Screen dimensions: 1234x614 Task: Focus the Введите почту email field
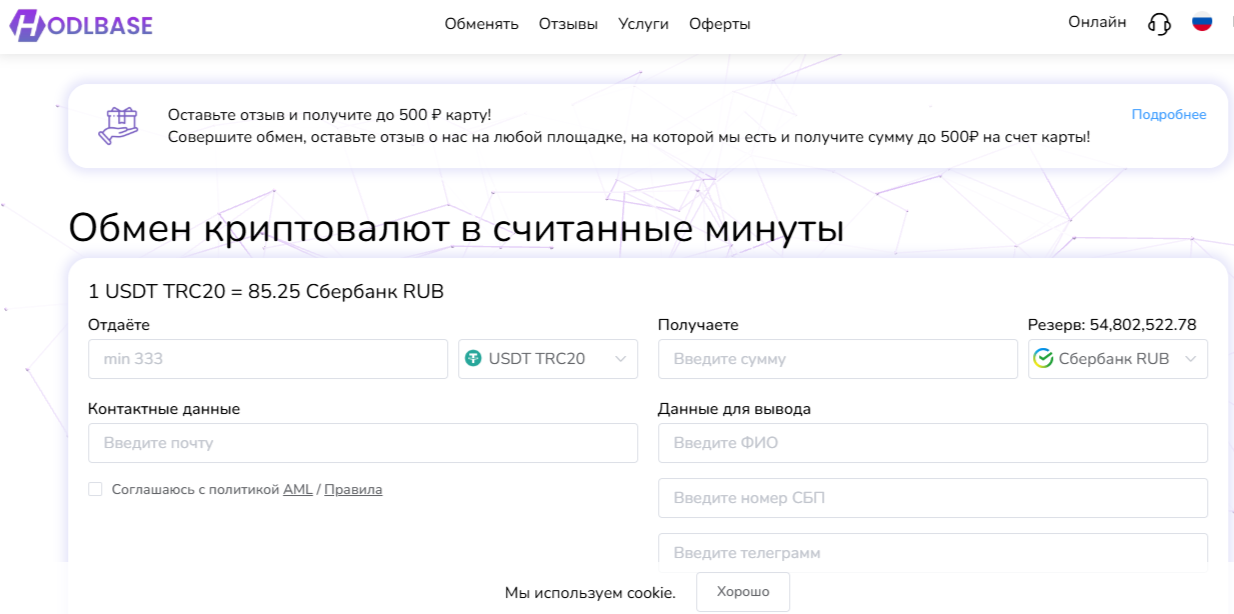coord(363,443)
